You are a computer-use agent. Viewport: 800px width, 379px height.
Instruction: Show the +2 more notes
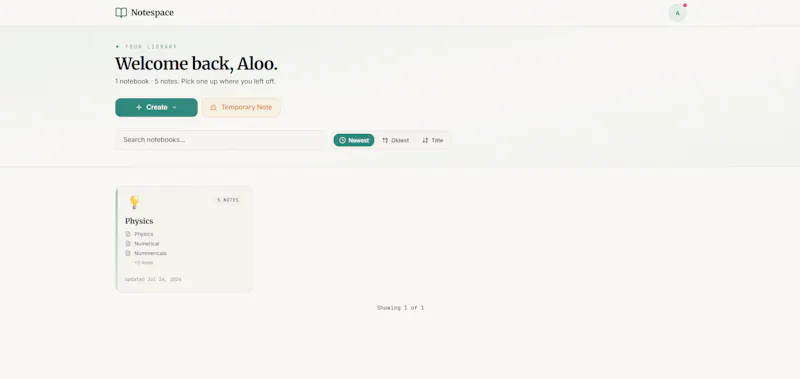pyautogui.click(x=143, y=263)
